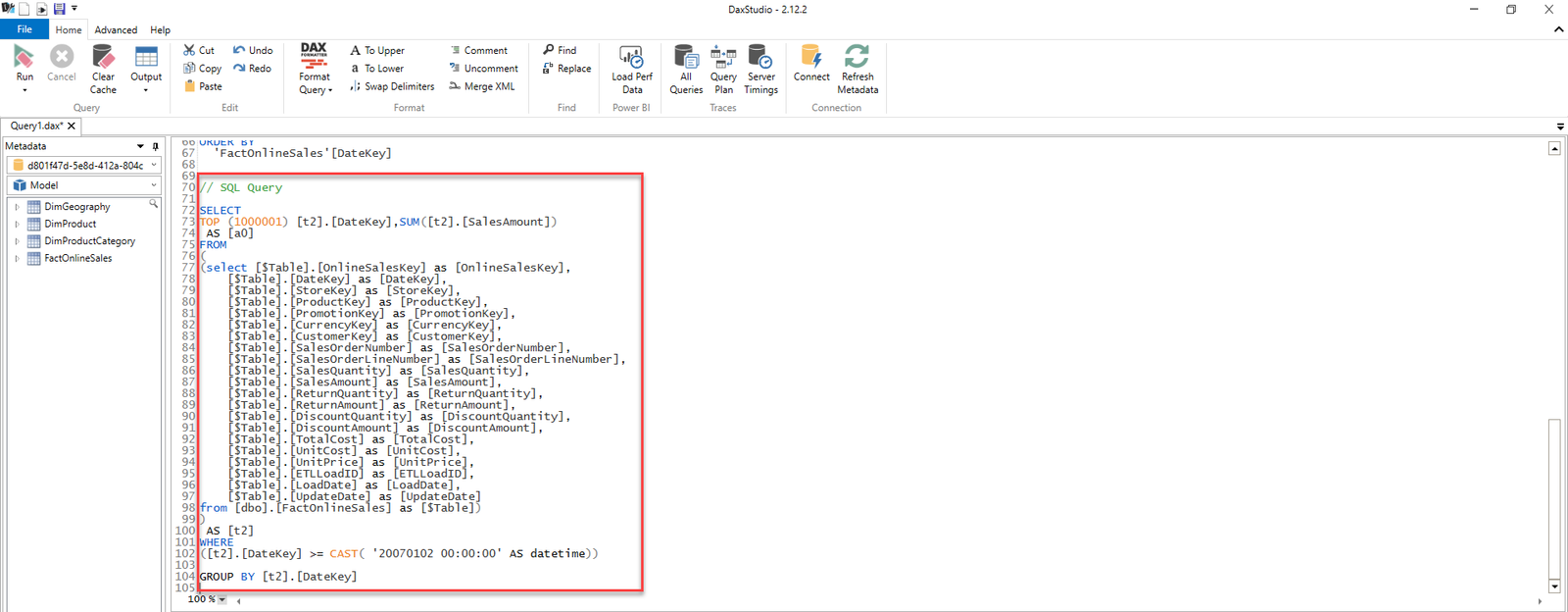Viewport: 1568px width, 612px height.
Task: Click the To Upper button
Action: 377,50
